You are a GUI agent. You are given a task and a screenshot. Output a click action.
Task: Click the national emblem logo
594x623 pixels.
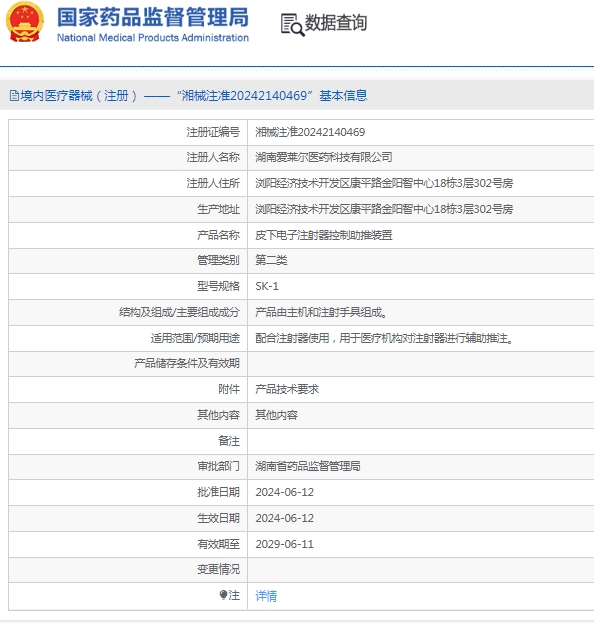24,22
